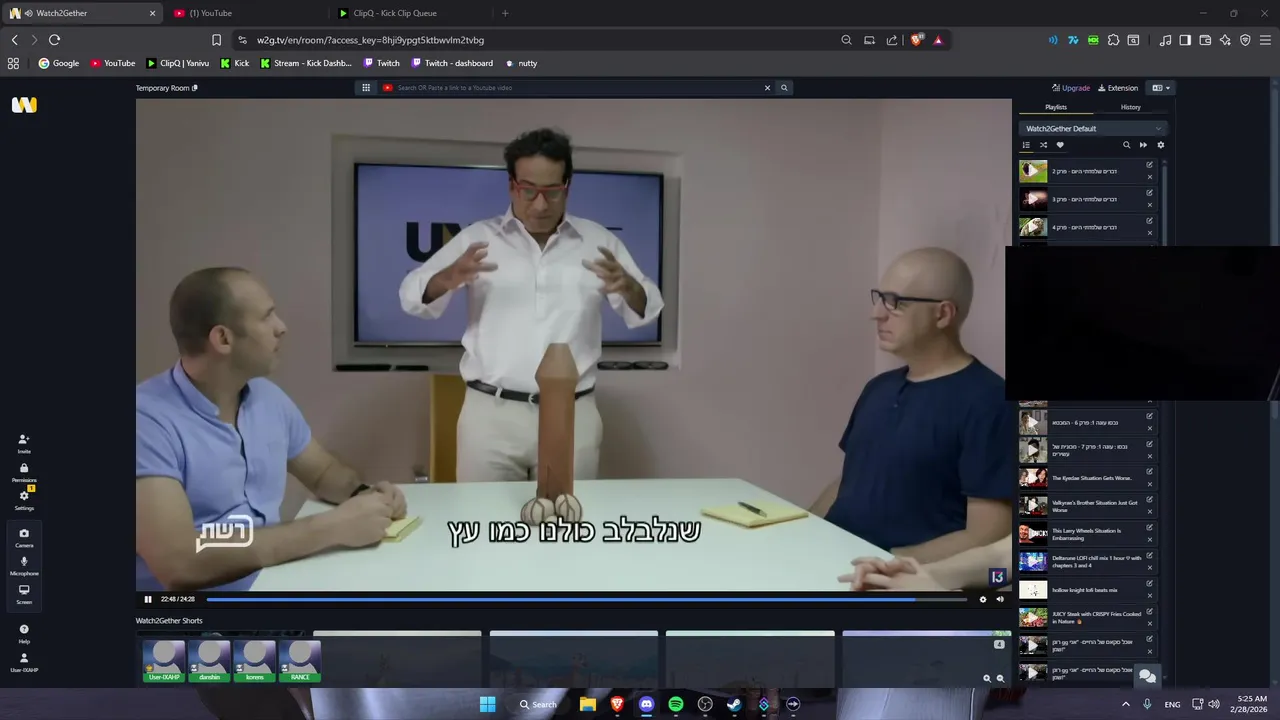Edit the 'hollow knight lofi beats mix' entry
This screenshot has width=1280, height=720.
click(x=1149, y=584)
